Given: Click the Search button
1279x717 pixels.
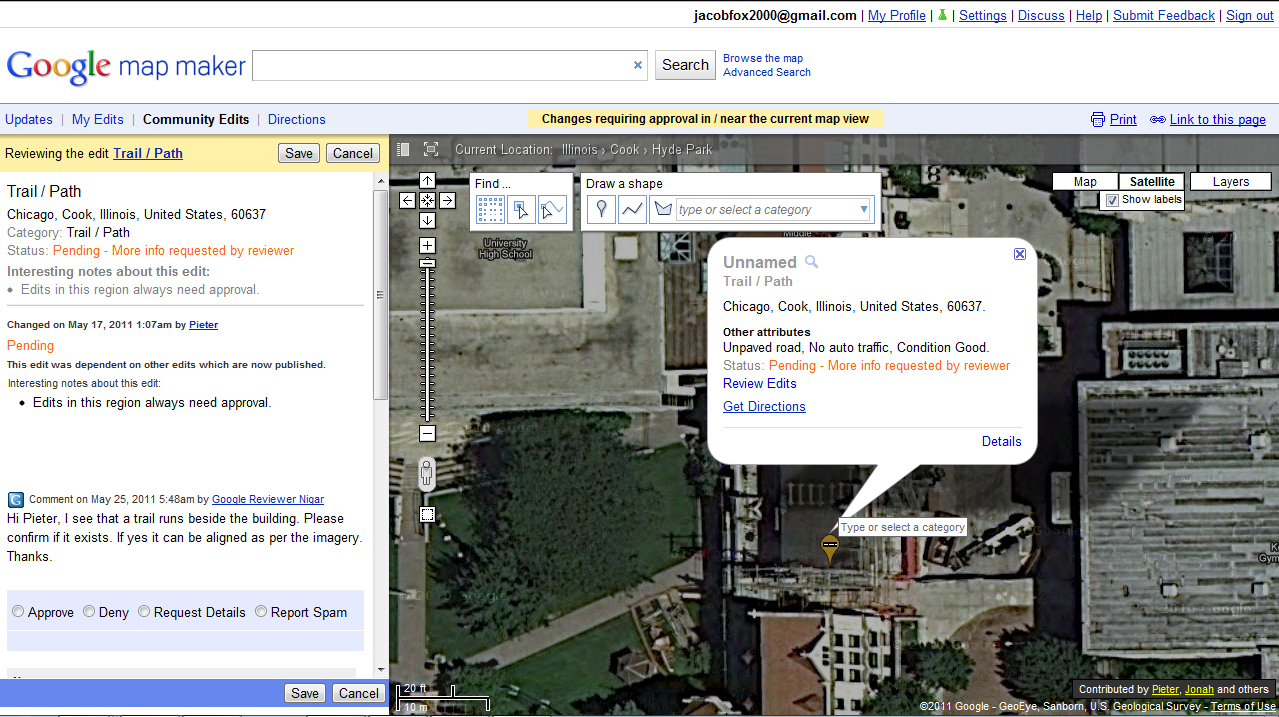Looking at the screenshot, I should (x=685, y=65).
